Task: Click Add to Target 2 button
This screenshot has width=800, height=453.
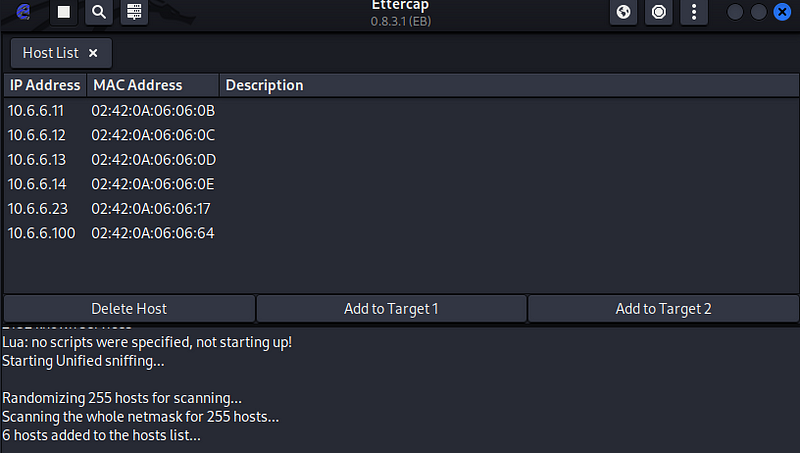Action: (x=663, y=309)
